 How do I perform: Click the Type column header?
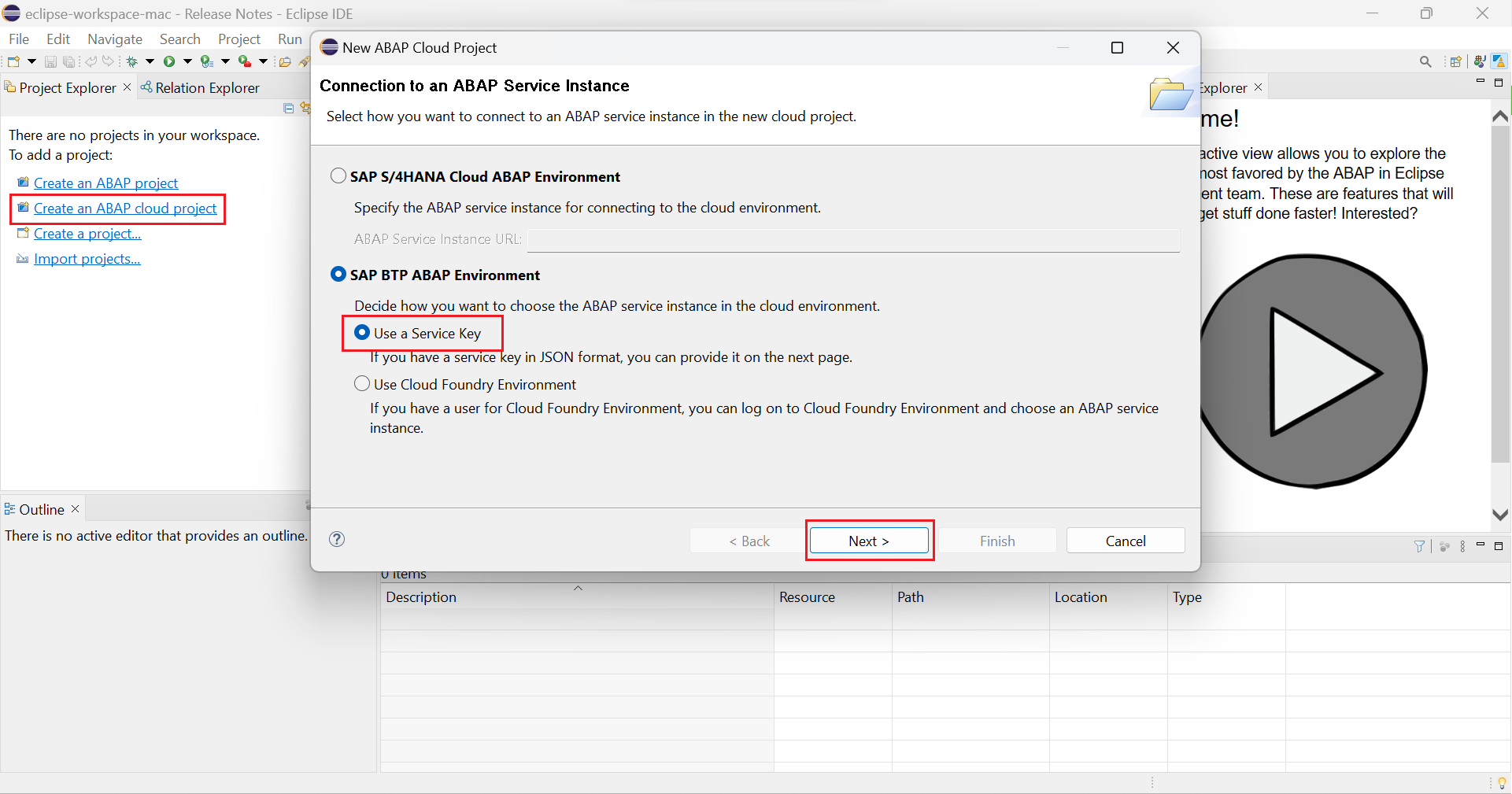click(1226, 596)
